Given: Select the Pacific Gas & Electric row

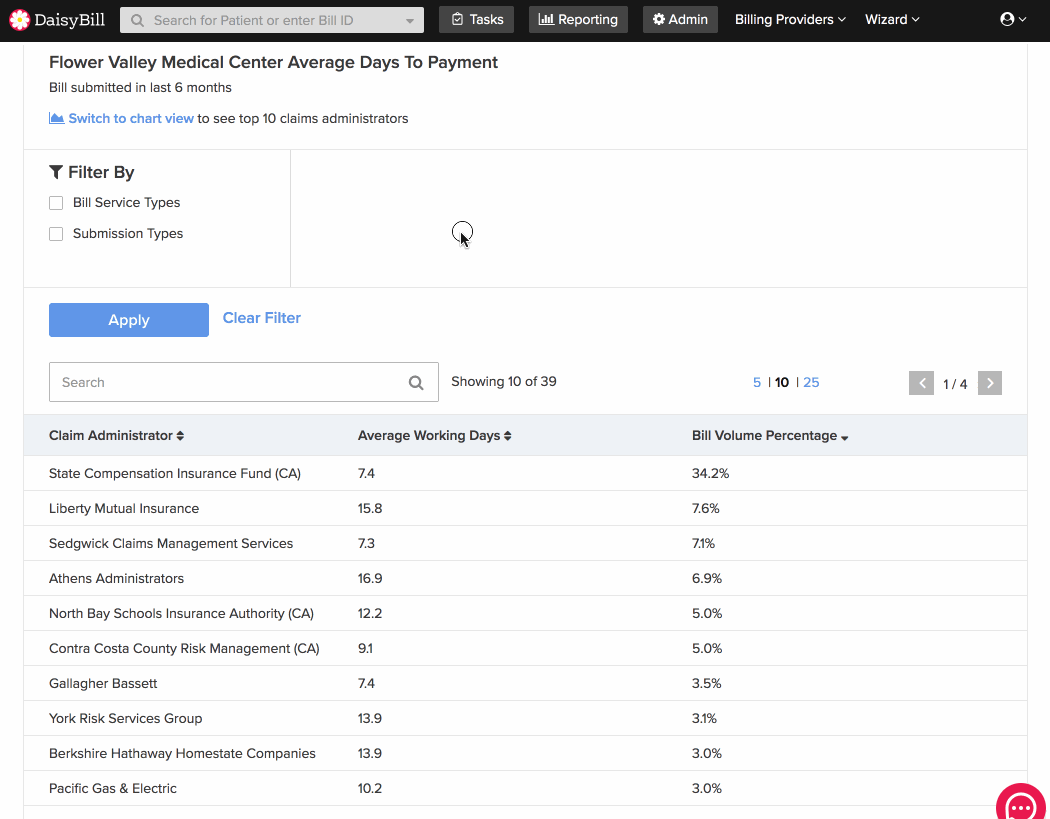Looking at the screenshot, I should (525, 788).
